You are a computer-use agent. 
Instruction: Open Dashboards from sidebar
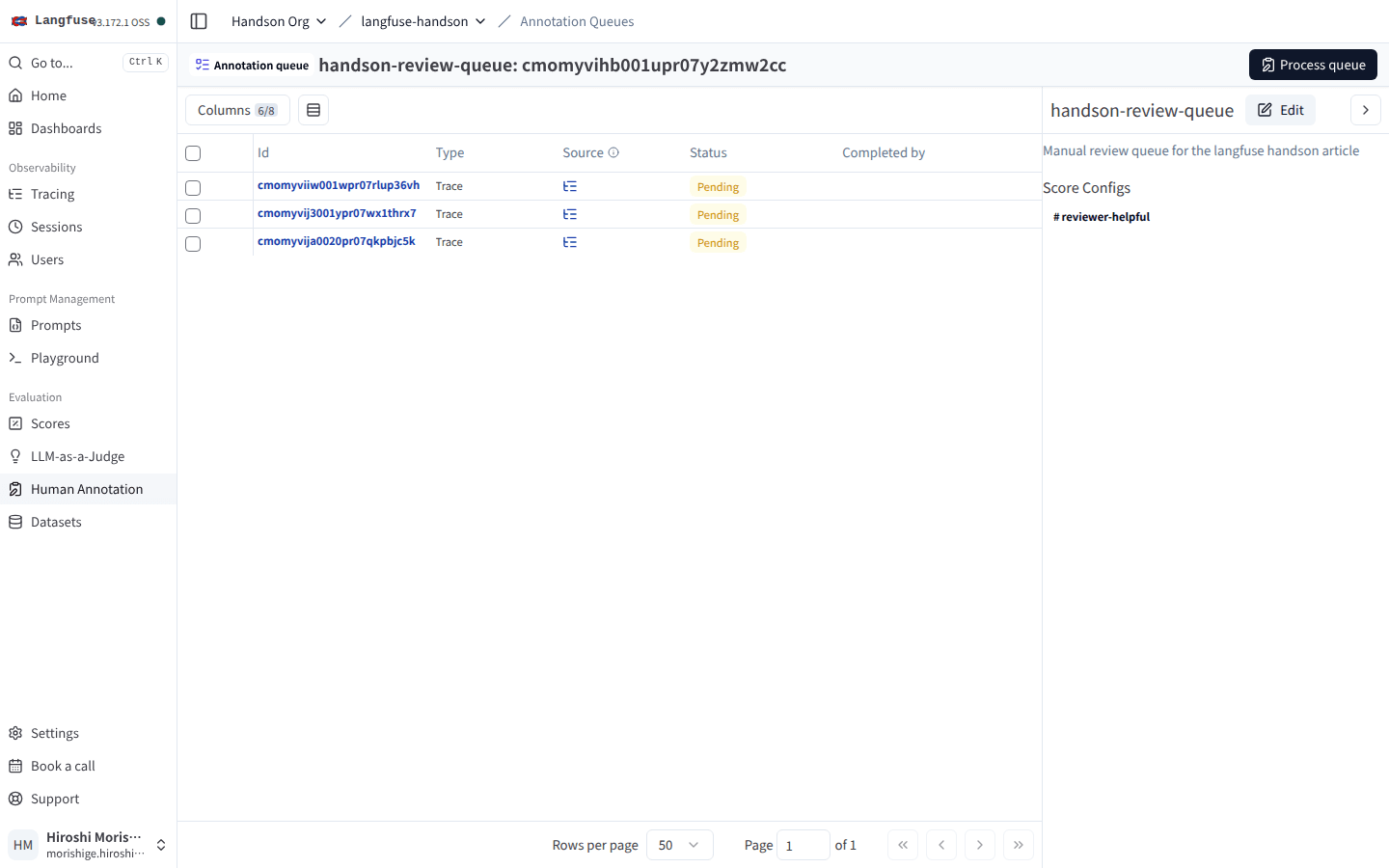(x=88, y=128)
